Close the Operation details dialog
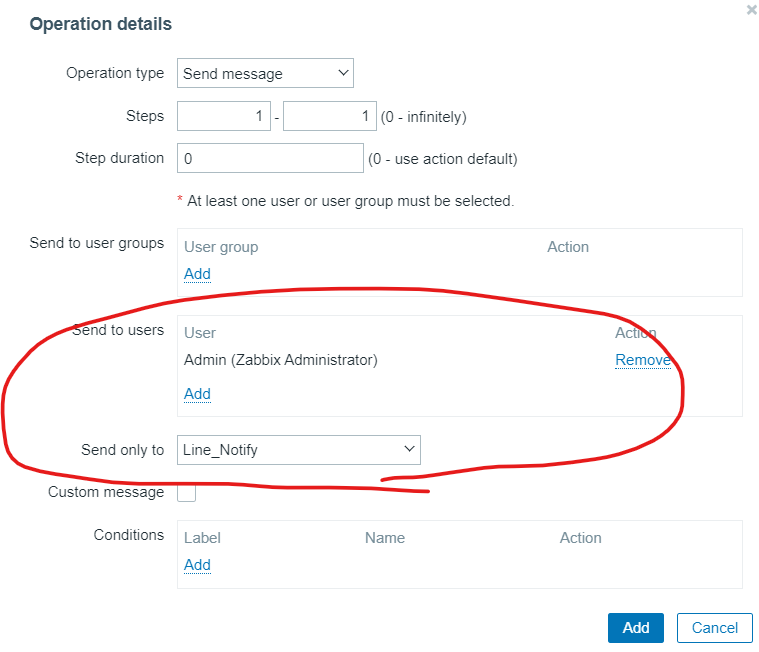 coord(751,9)
